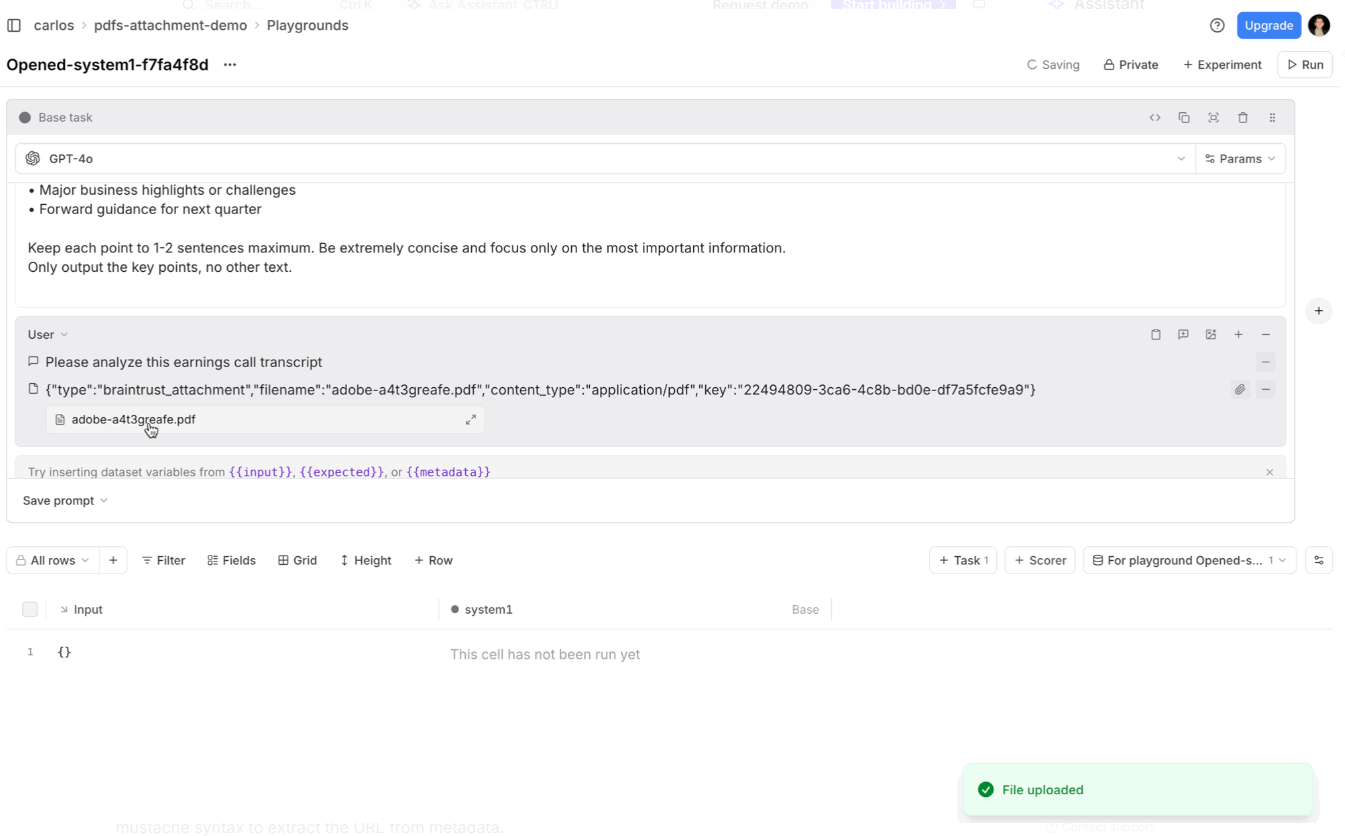Screen dimensions: 1345x836
Task: Open the All rows view dropdown
Action: click(x=53, y=561)
